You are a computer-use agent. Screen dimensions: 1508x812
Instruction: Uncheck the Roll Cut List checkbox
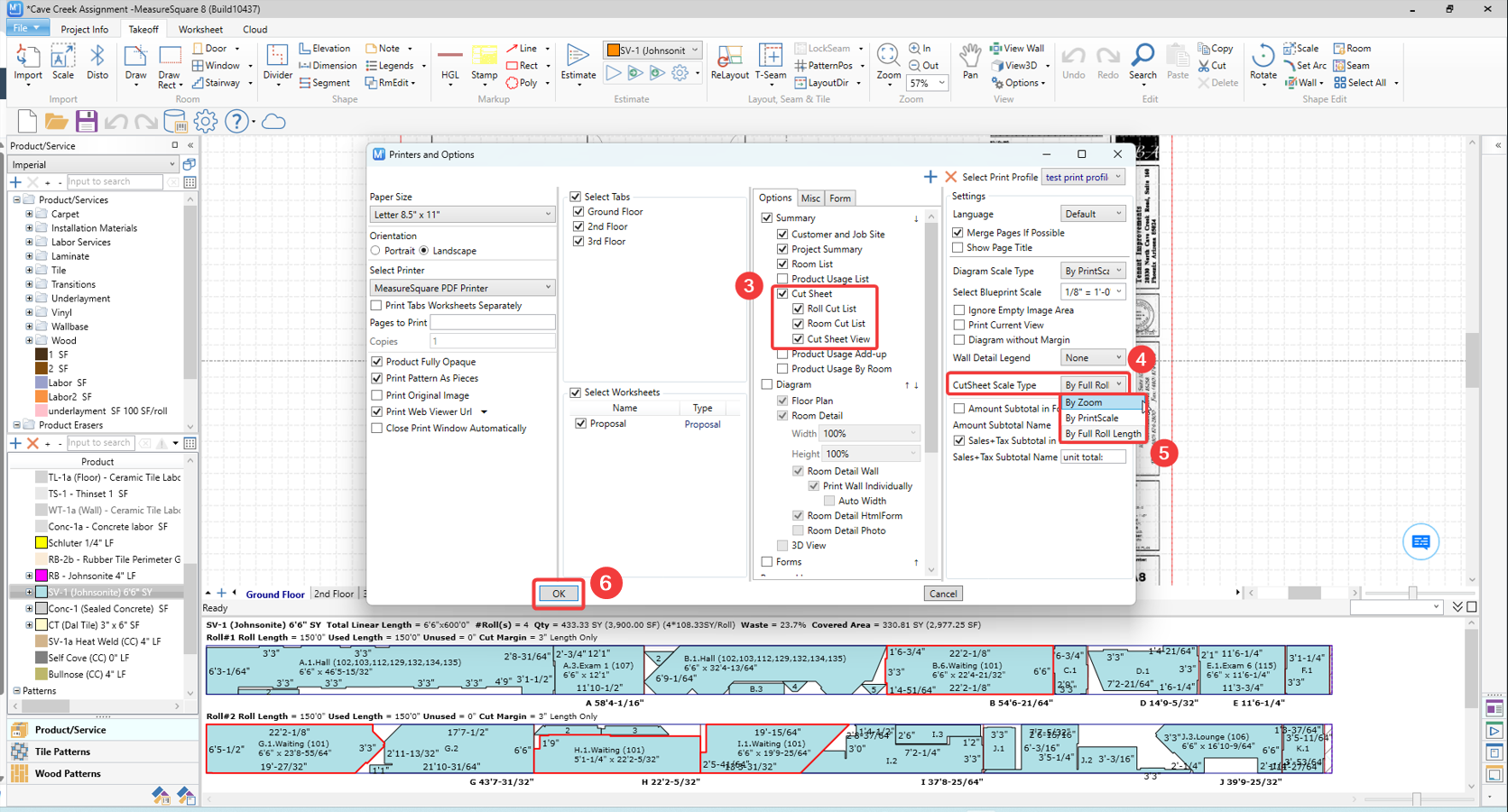(799, 309)
